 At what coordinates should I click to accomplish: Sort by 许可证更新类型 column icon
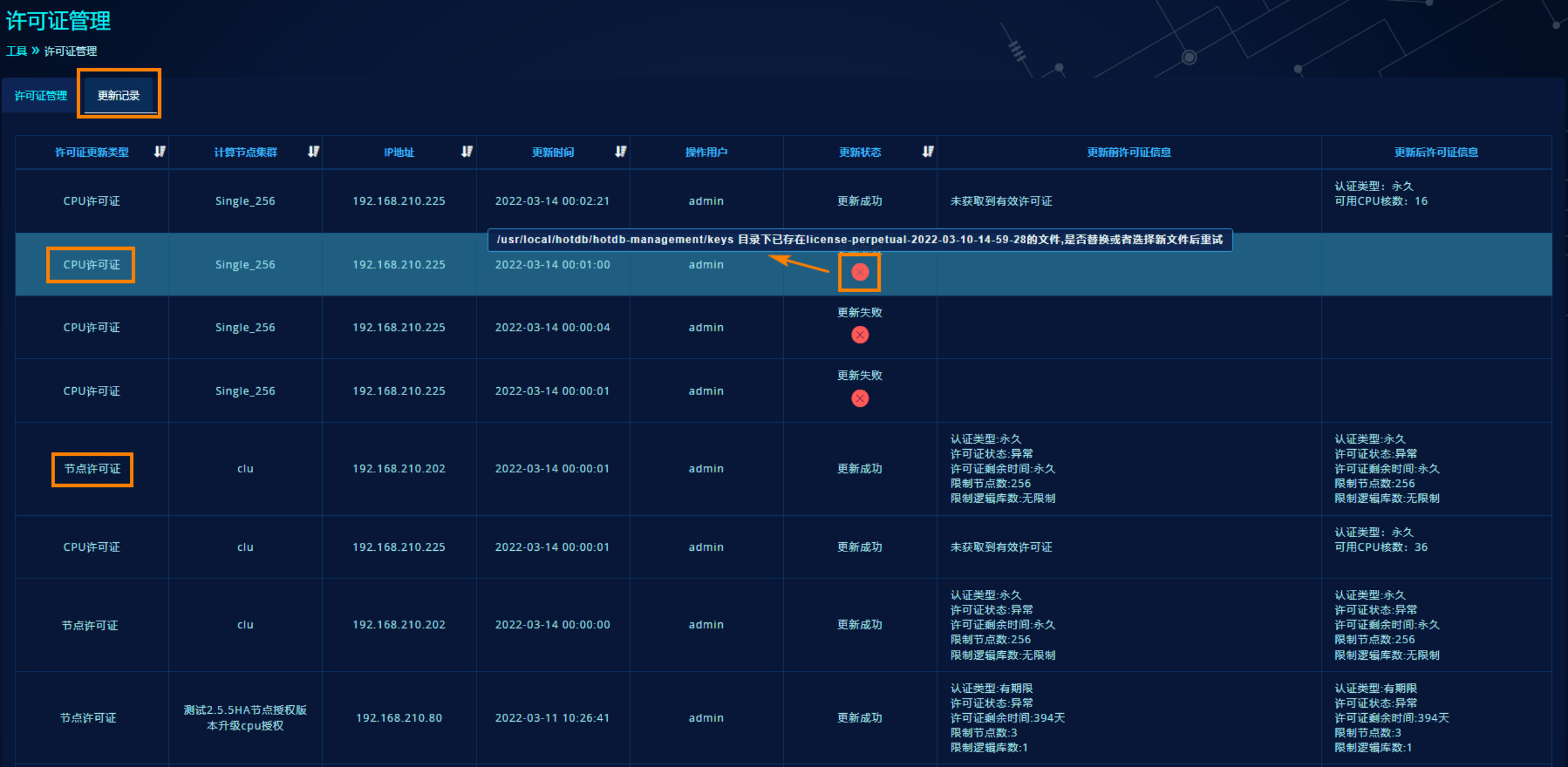point(159,151)
